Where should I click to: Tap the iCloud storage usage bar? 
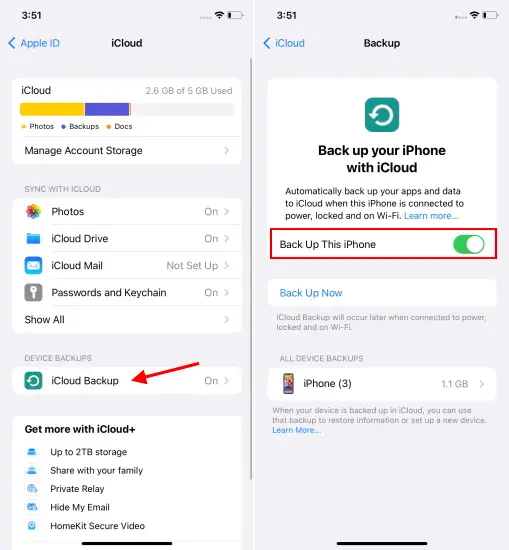point(127,109)
